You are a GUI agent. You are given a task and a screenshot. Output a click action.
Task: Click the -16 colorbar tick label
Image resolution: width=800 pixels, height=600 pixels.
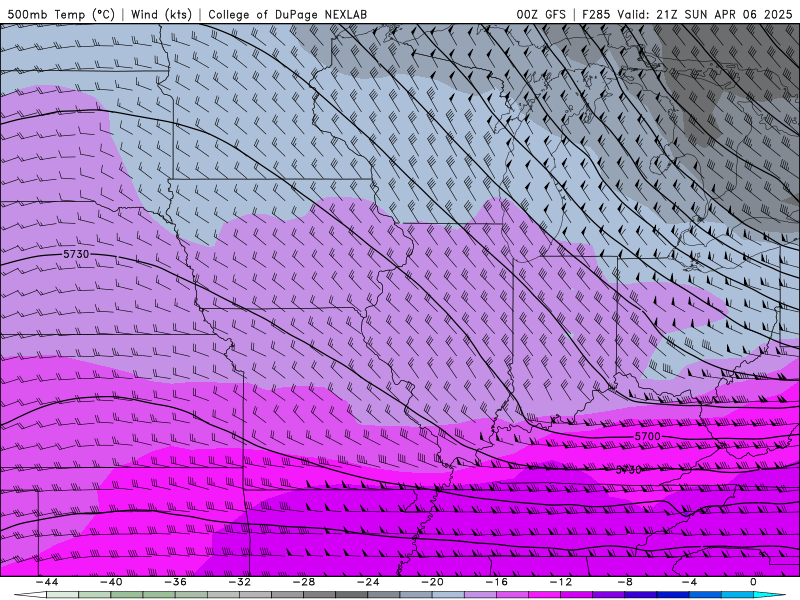pyautogui.click(x=496, y=582)
